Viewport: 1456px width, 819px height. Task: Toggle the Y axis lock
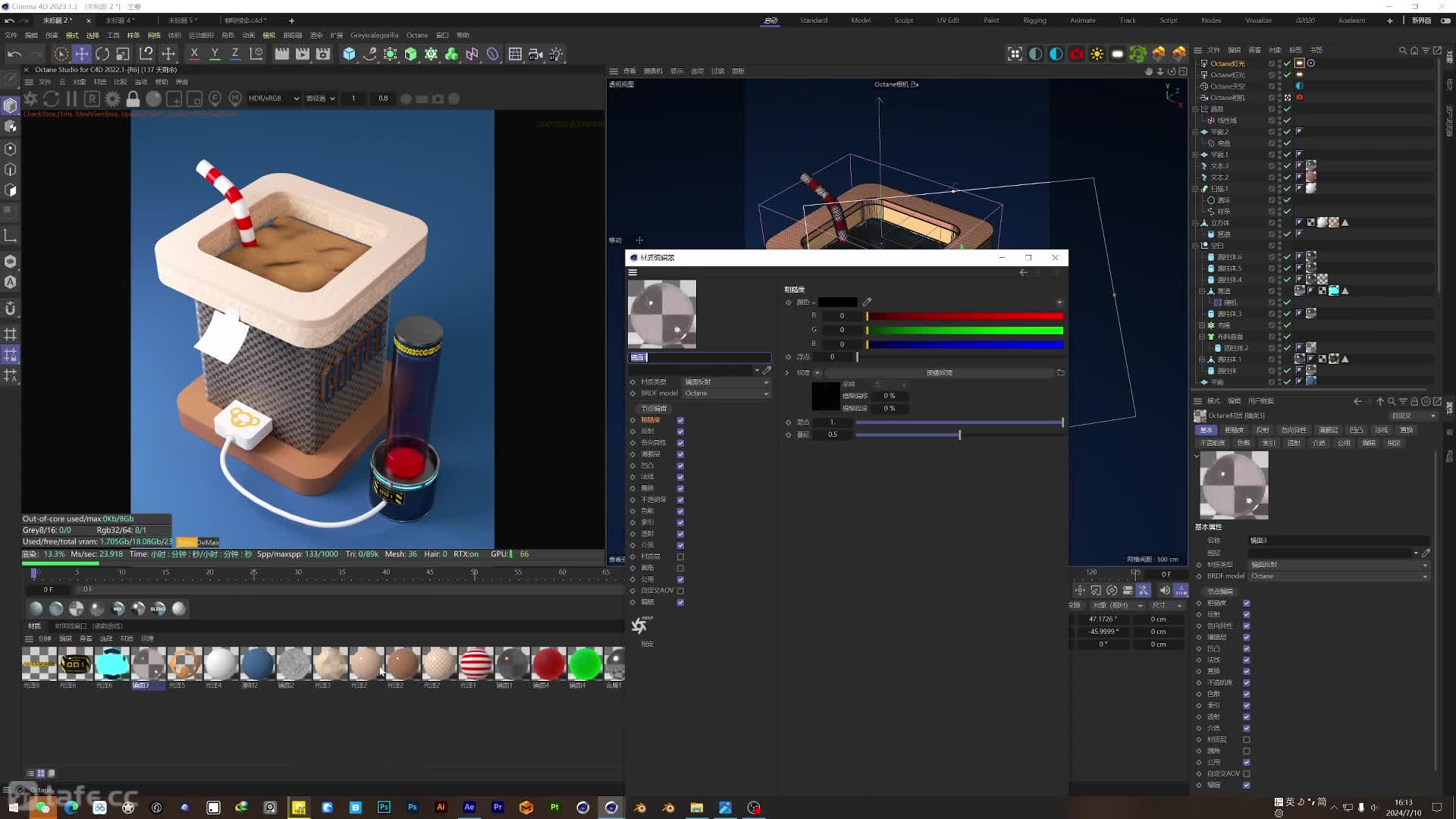coord(215,54)
